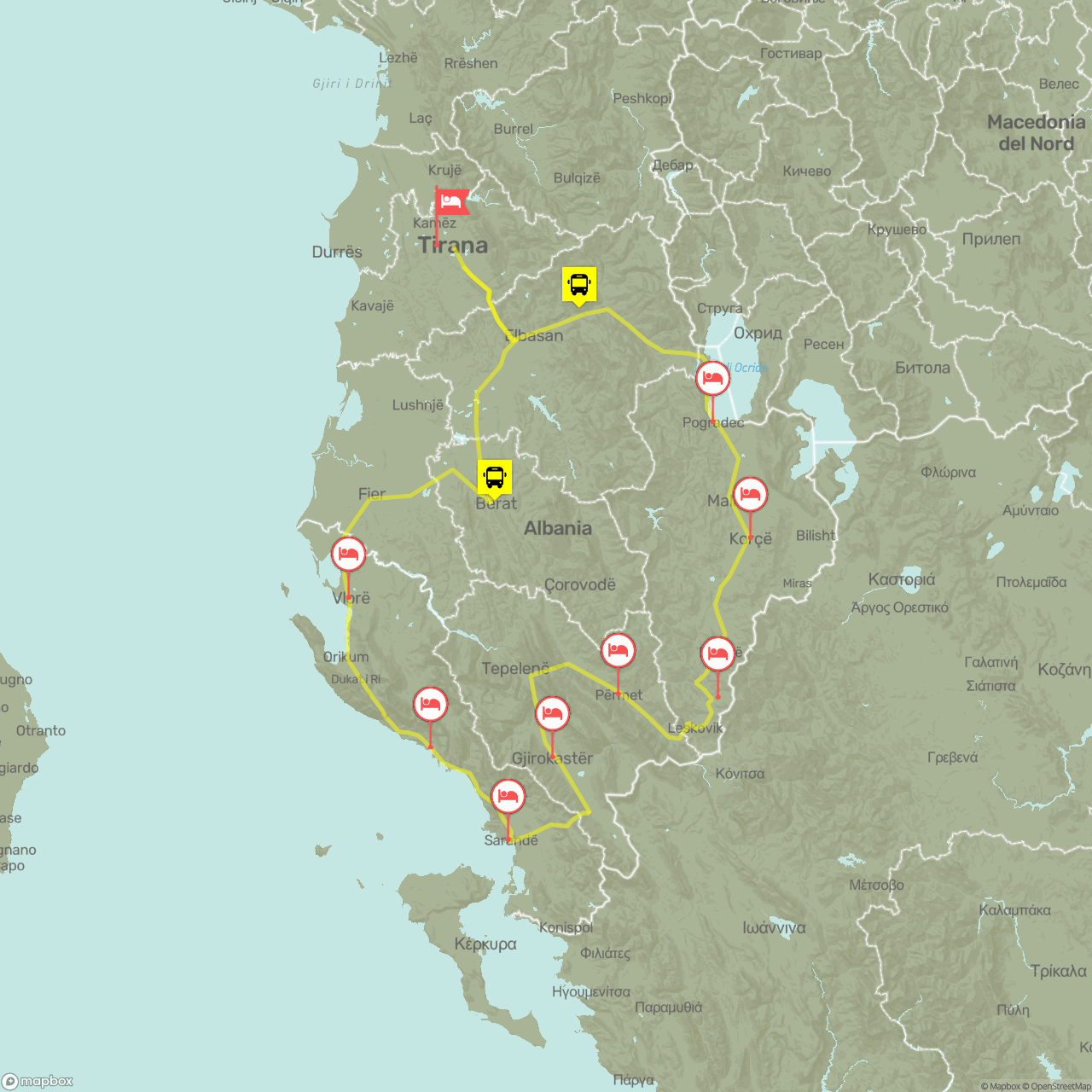Click the Fier label
This screenshot has height=1092, width=1092.
click(372, 493)
